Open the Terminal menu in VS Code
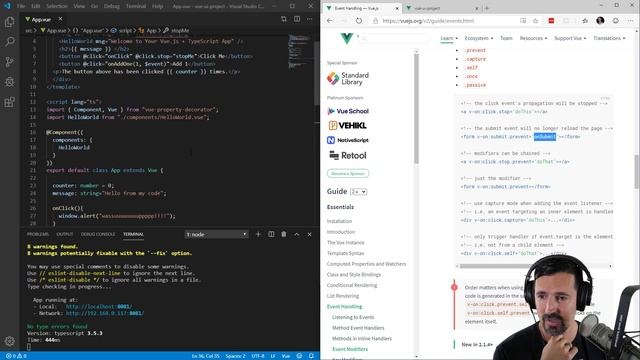 click(136, 6)
